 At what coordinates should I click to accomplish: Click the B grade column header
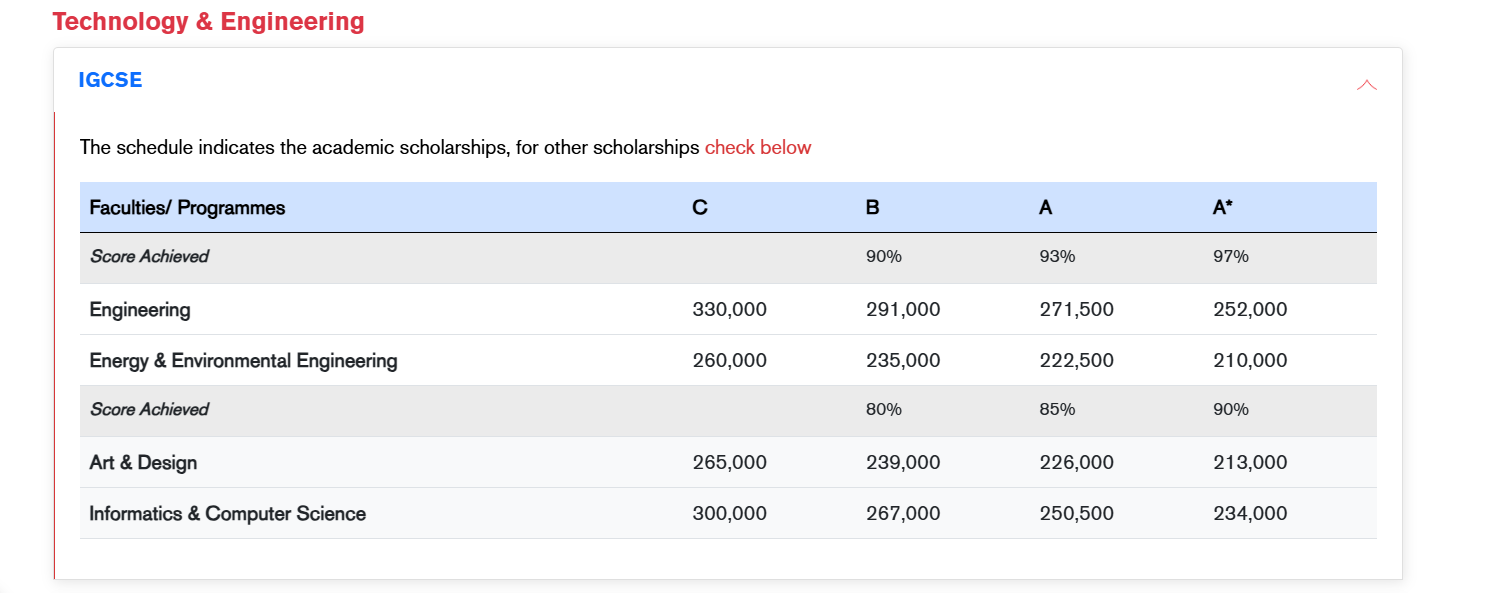point(873,208)
